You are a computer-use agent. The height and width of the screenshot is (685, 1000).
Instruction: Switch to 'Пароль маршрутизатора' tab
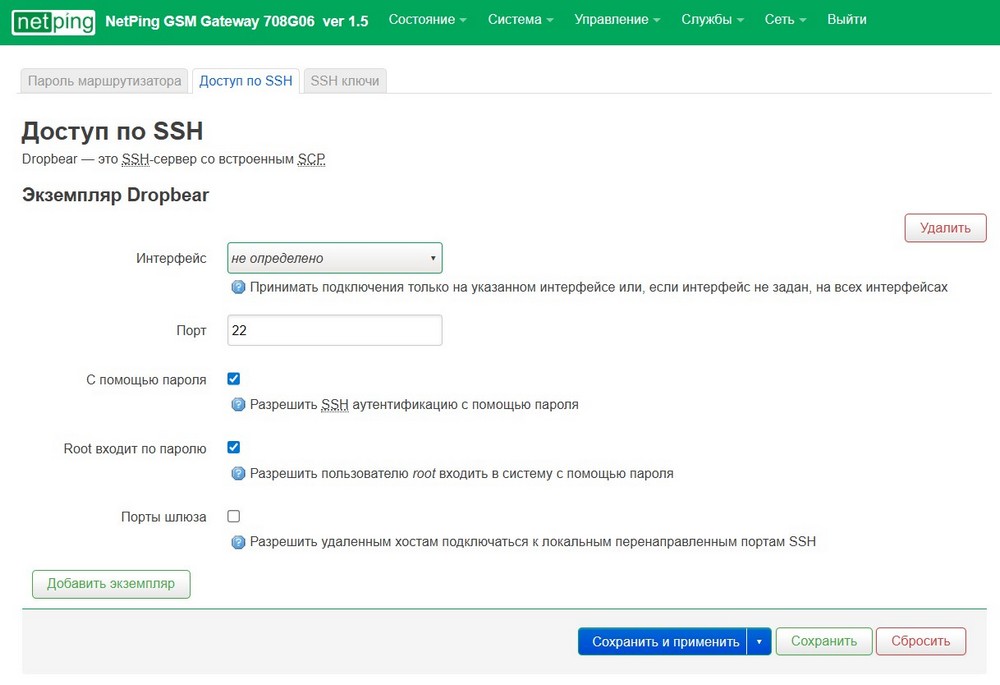pos(104,81)
